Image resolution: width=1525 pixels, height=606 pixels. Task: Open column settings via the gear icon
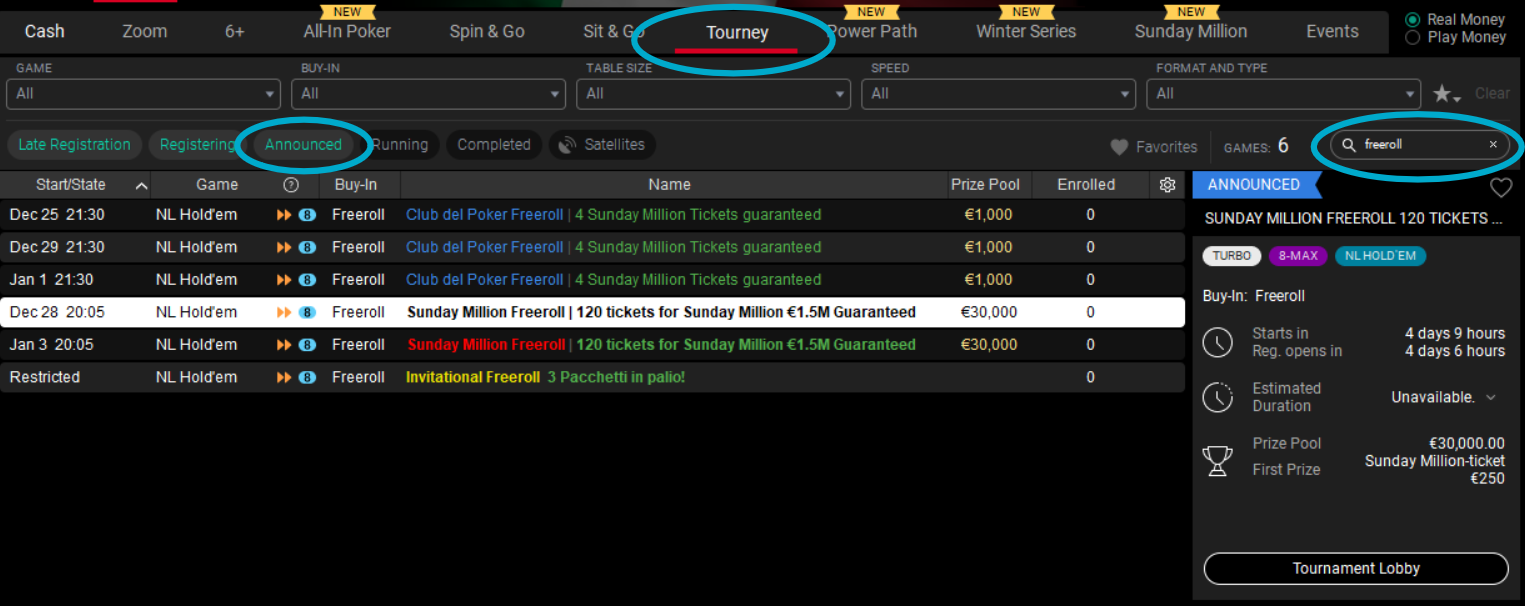tap(1167, 184)
